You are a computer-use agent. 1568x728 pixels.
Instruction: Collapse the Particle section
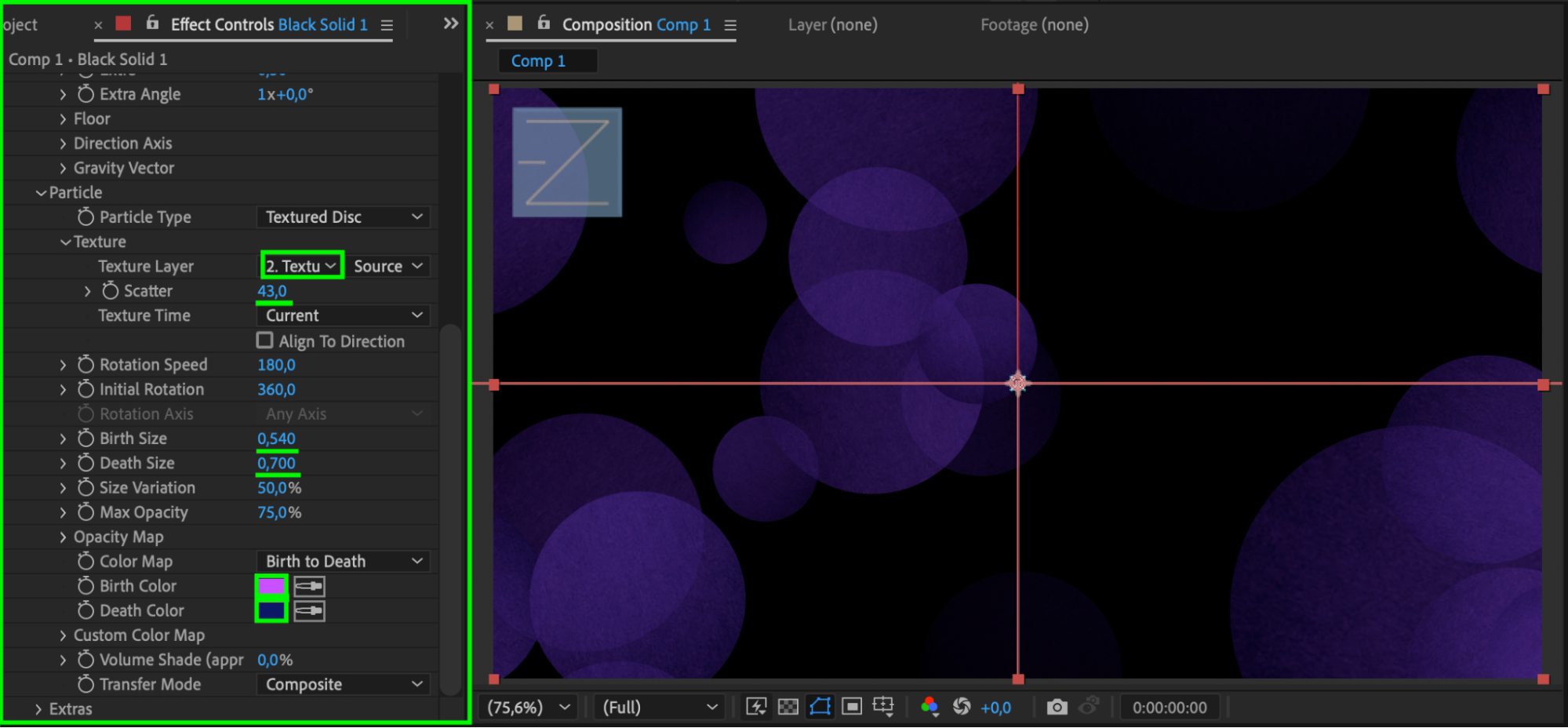(x=41, y=193)
